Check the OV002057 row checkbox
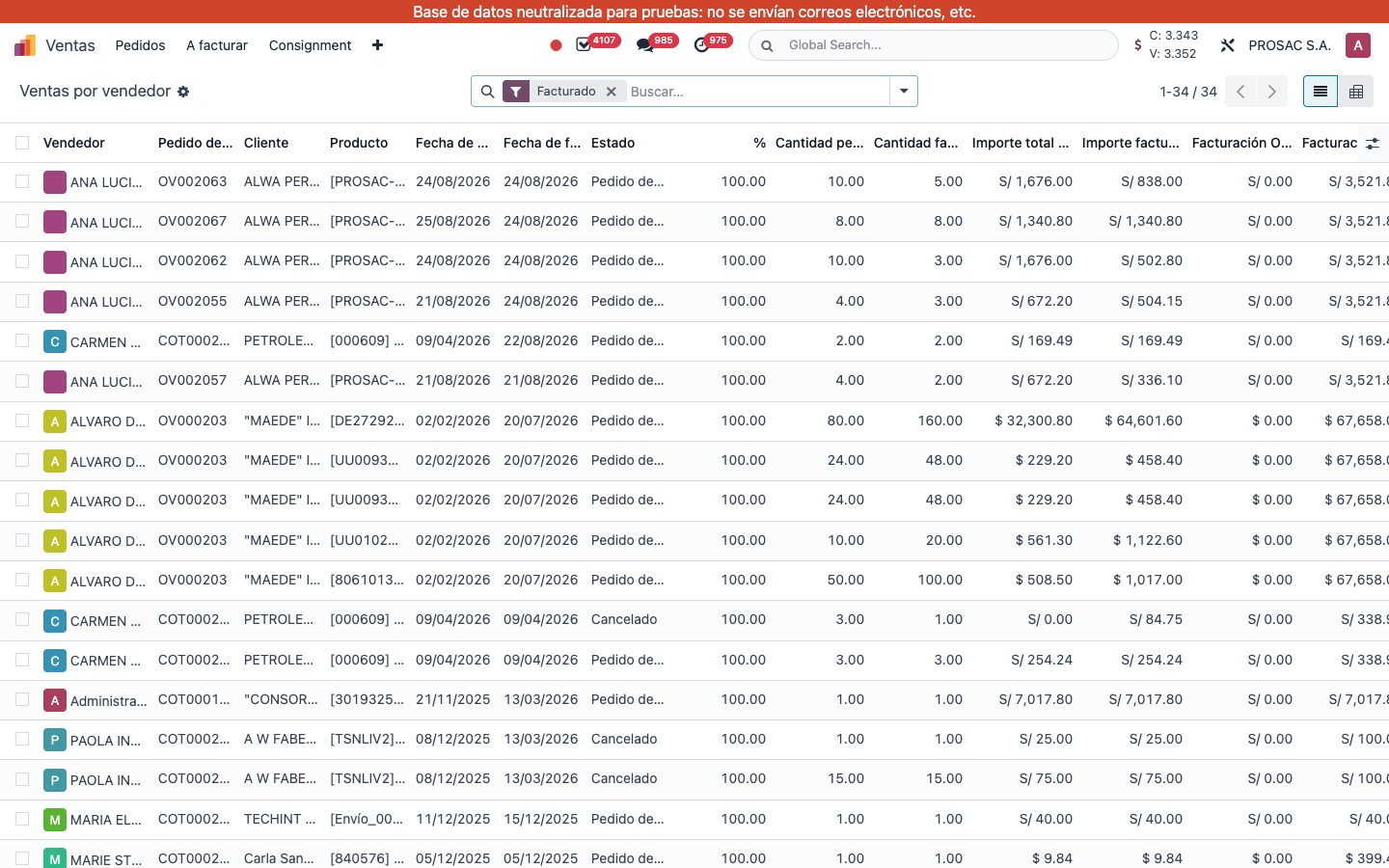 pyautogui.click(x=22, y=381)
